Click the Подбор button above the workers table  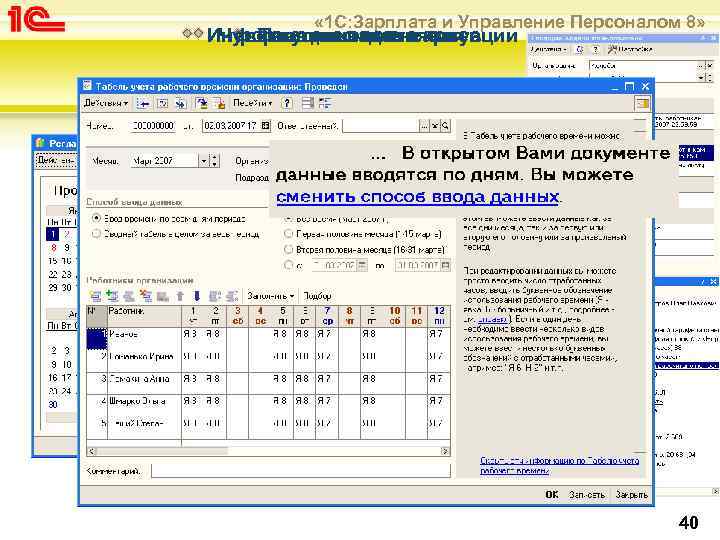point(317,296)
